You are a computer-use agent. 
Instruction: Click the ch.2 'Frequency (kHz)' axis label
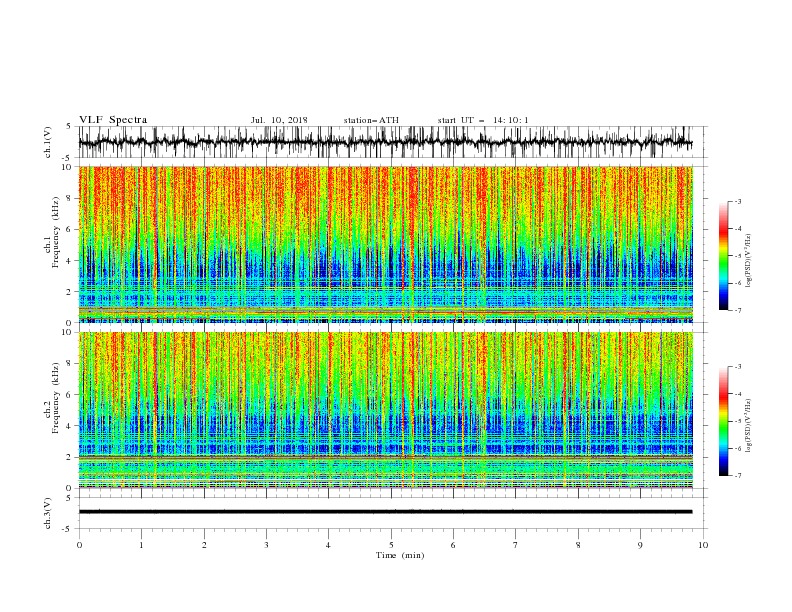[x=56, y=398]
